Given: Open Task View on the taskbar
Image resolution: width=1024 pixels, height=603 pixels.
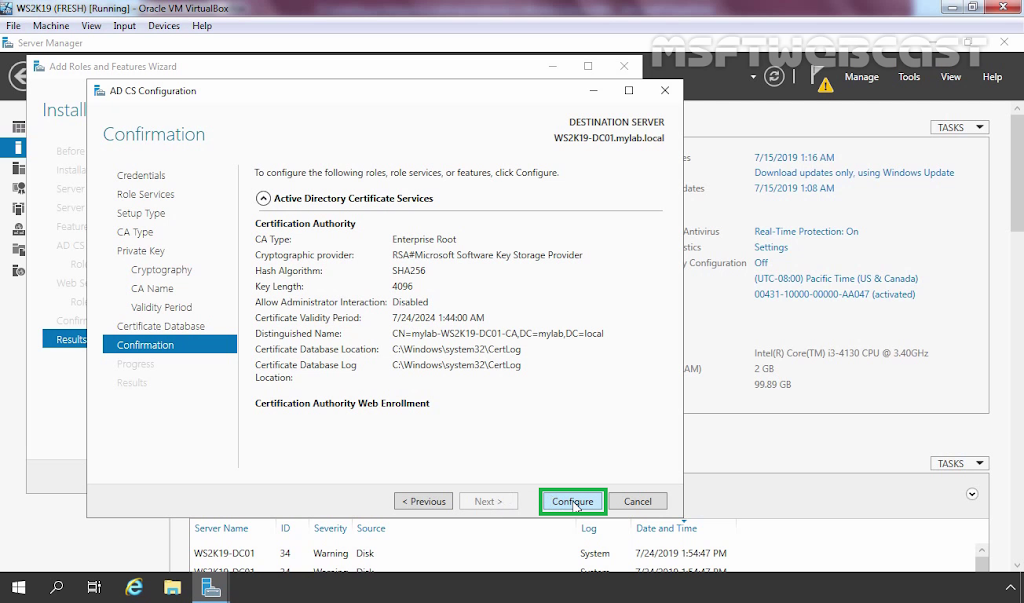Looking at the screenshot, I should tap(95, 587).
